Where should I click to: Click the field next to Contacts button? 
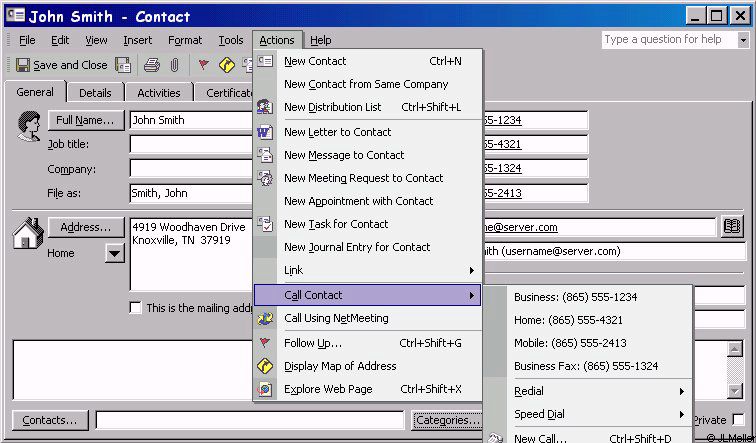(x=250, y=420)
